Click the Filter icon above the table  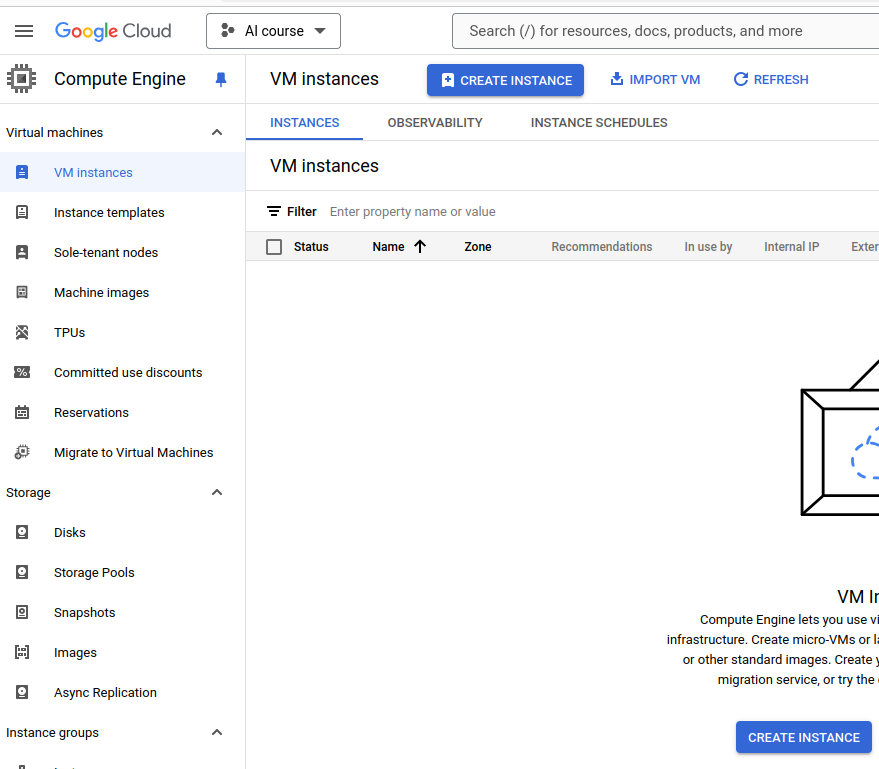(274, 211)
